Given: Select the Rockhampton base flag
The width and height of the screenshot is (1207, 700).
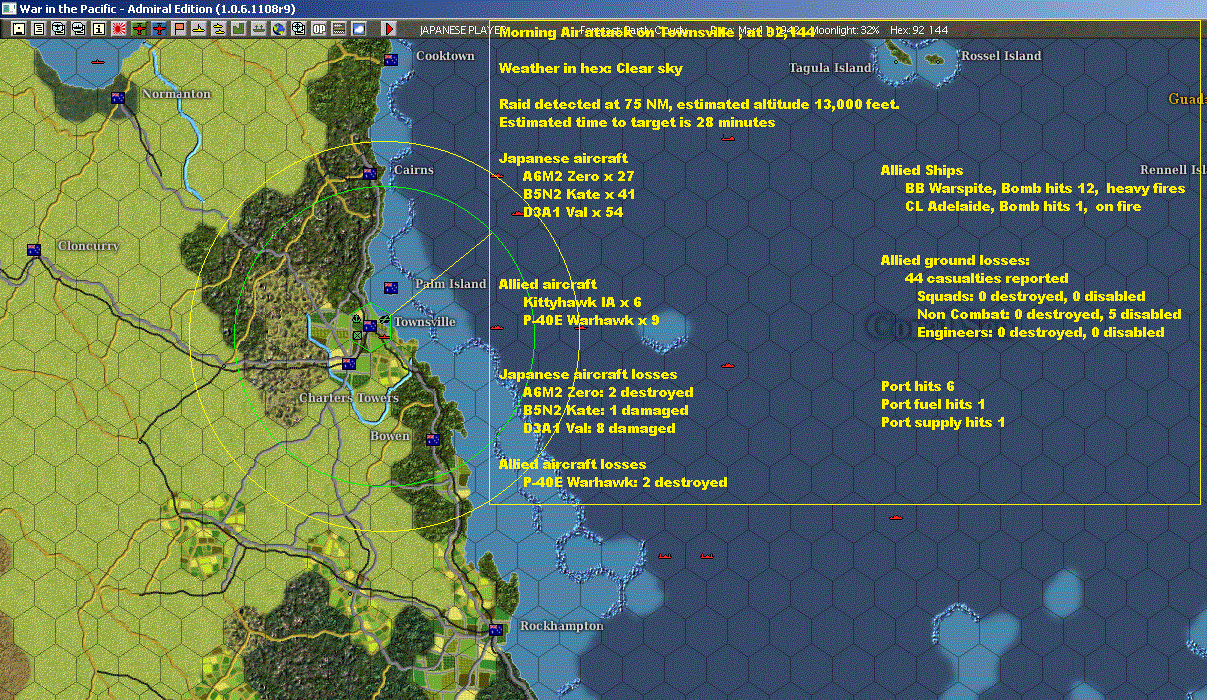Looking at the screenshot, I should (x=495, y=630).
